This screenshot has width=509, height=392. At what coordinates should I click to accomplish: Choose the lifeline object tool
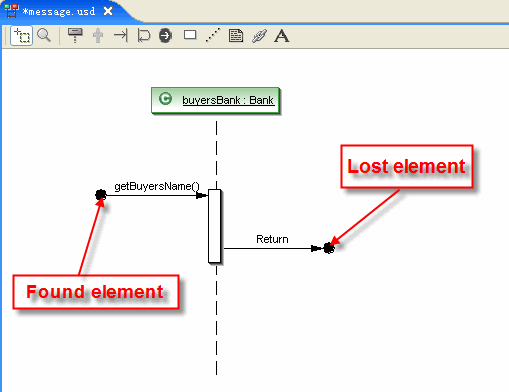[75, 35]
